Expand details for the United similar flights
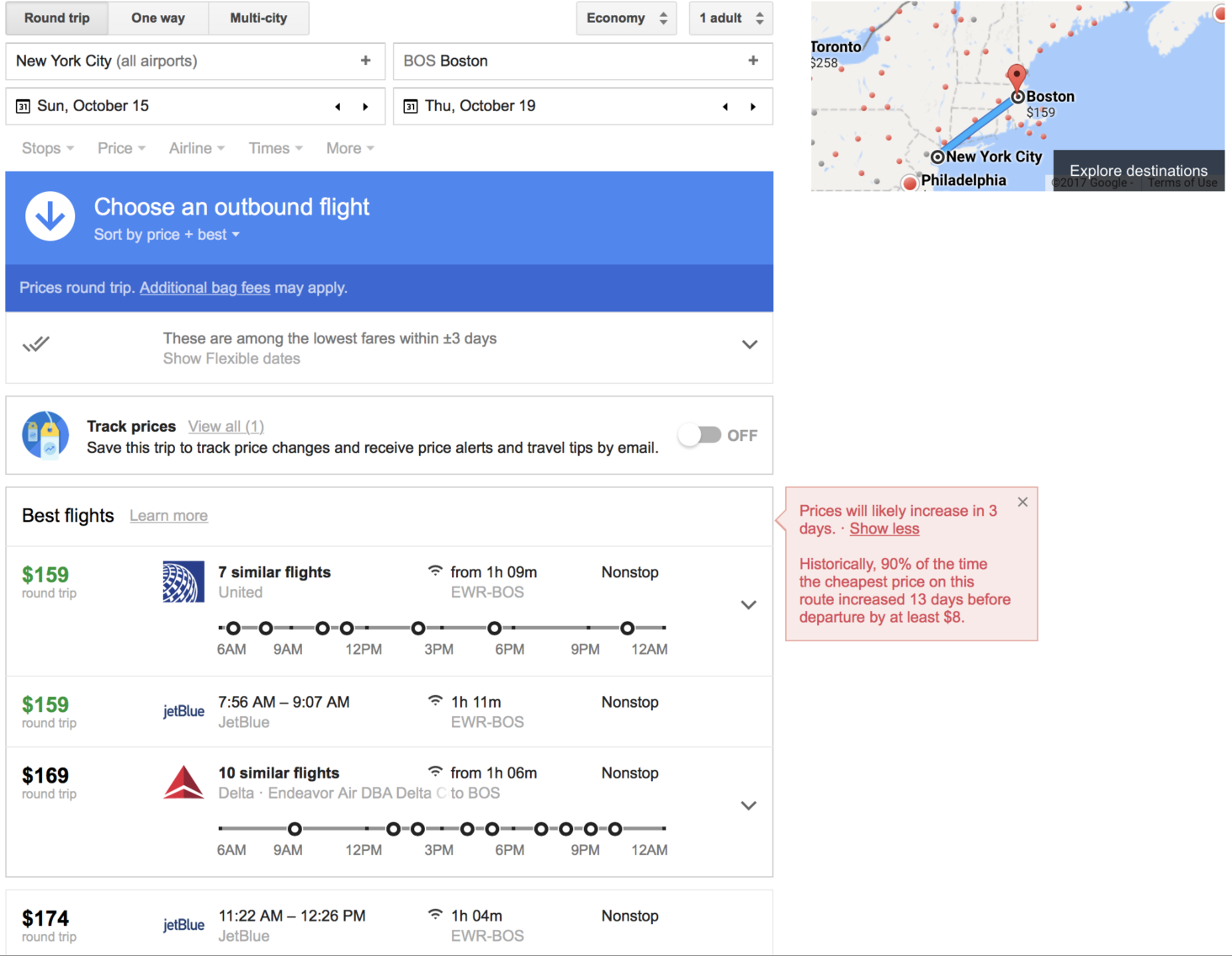 [x=747, y=604]
